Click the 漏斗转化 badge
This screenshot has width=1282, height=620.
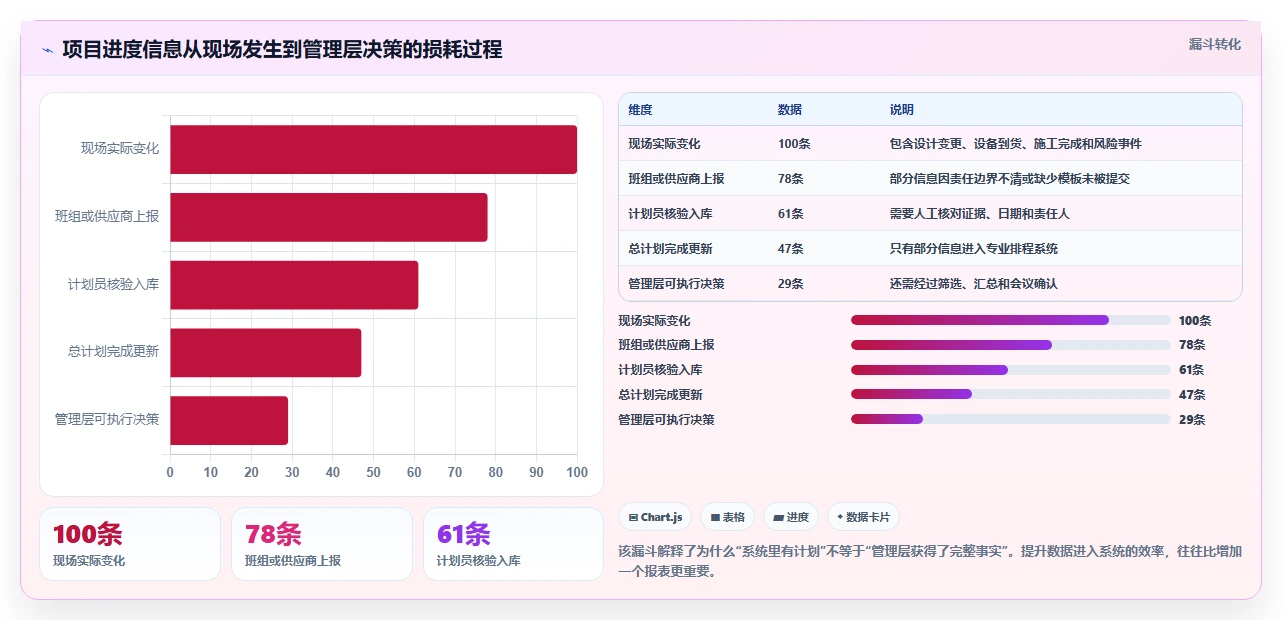tap(1214, 45)
